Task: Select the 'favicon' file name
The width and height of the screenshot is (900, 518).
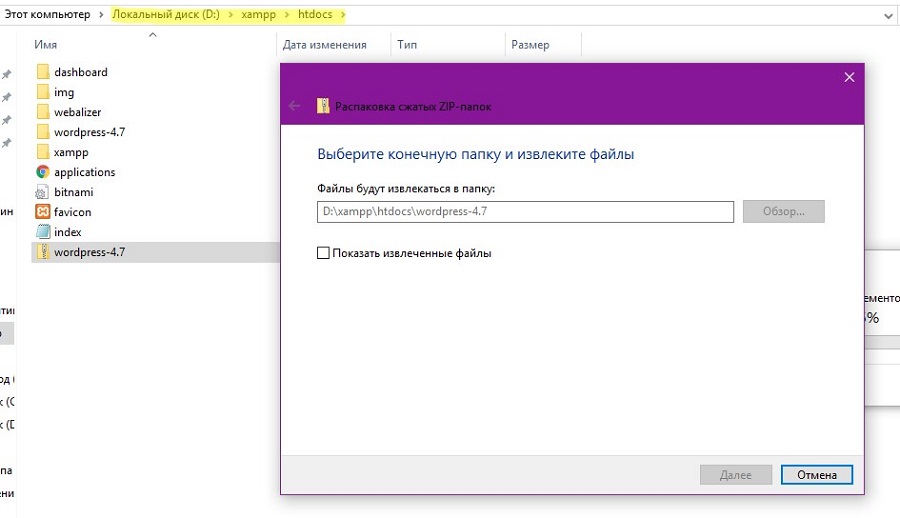Action: click(72, 212)
